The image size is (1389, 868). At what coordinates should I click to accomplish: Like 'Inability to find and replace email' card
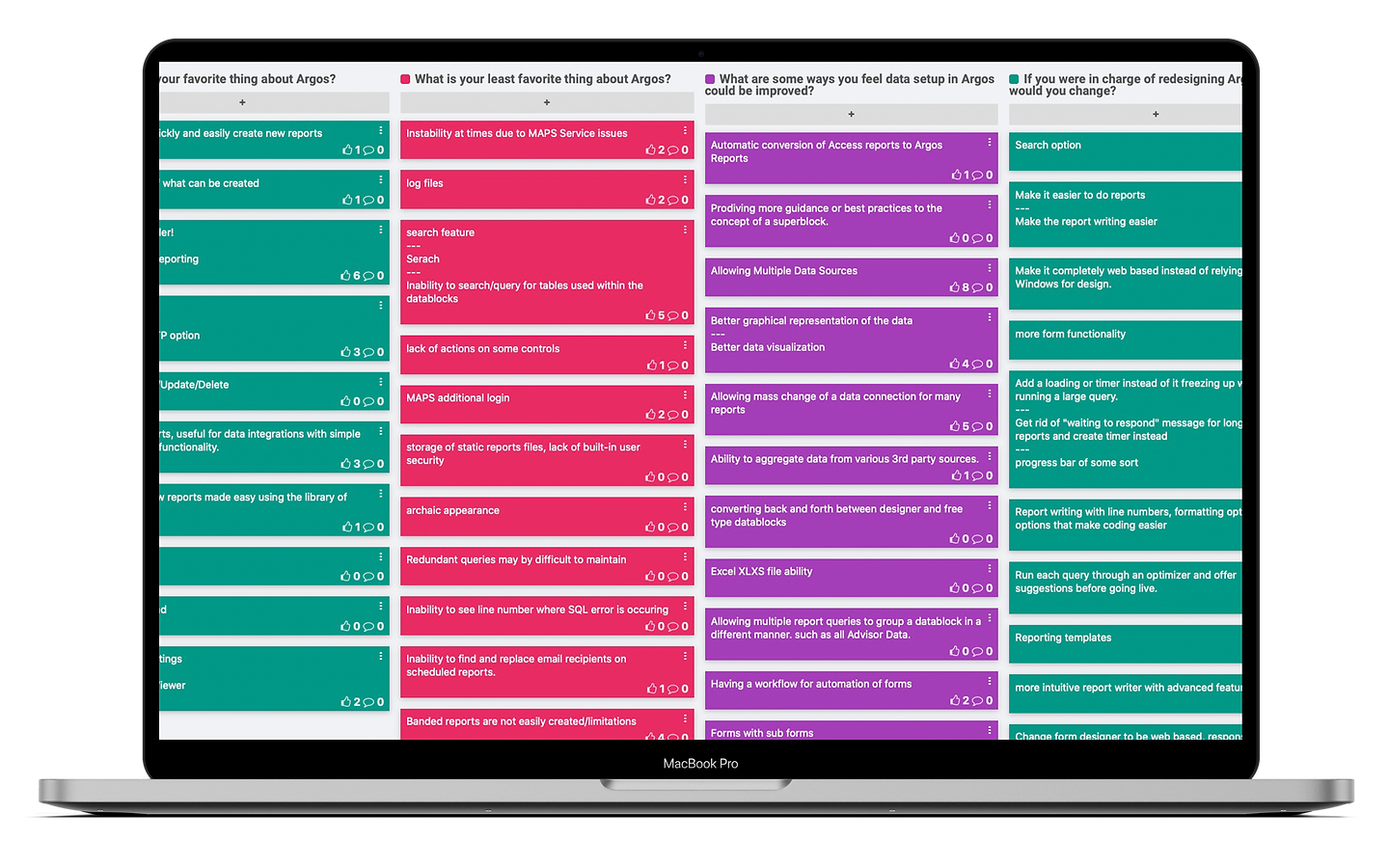coord(652,690)
